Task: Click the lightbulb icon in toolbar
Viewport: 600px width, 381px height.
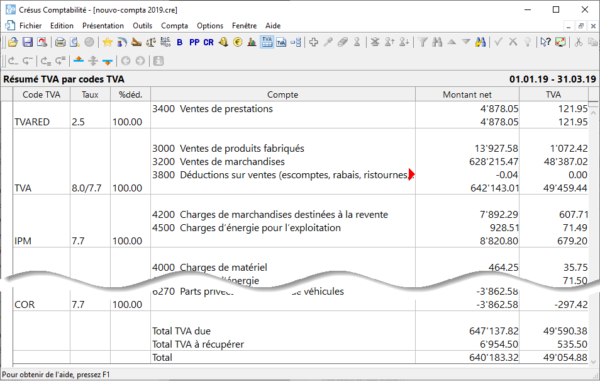Action: coord(527,42)
